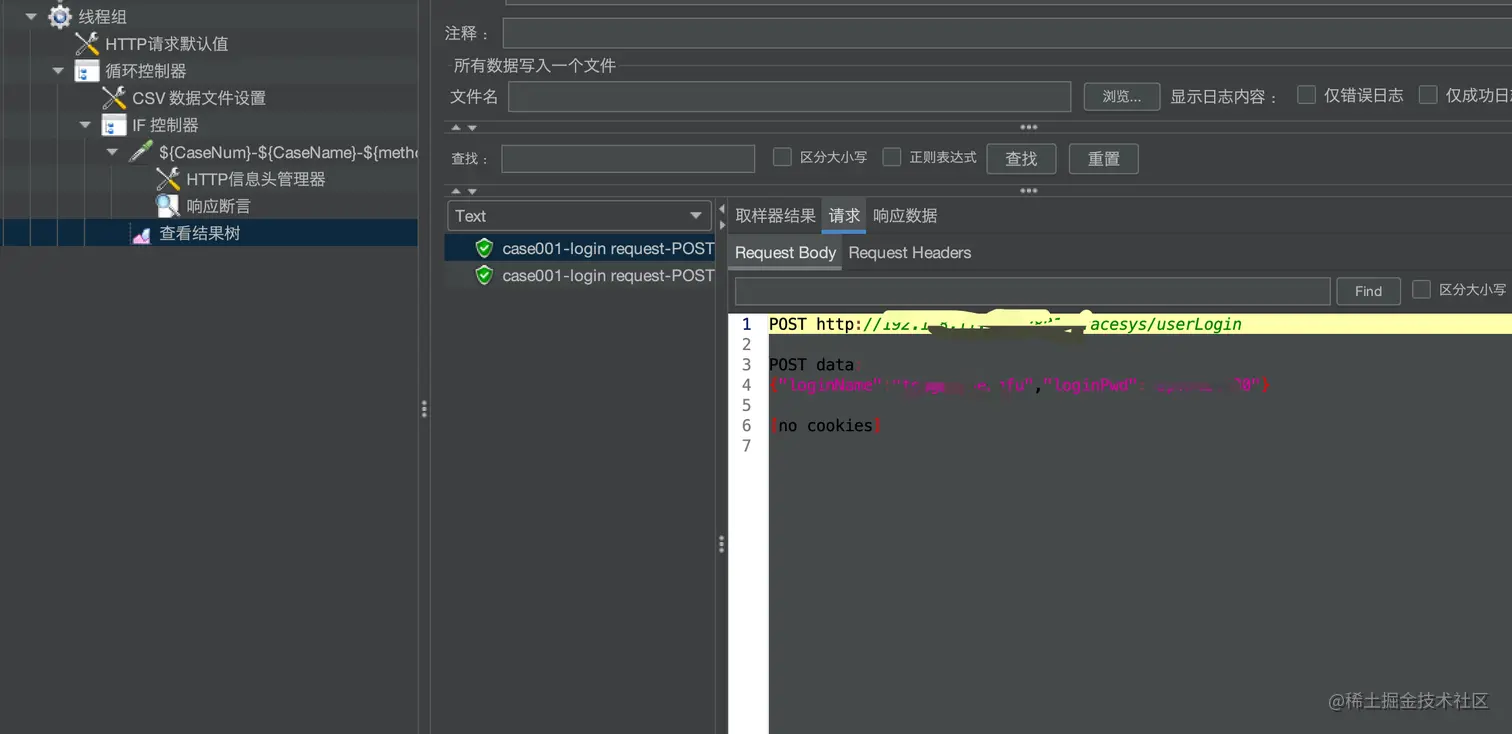
Task: Click the 所有数据写入一个文件 label
Action: click(535, 66)
